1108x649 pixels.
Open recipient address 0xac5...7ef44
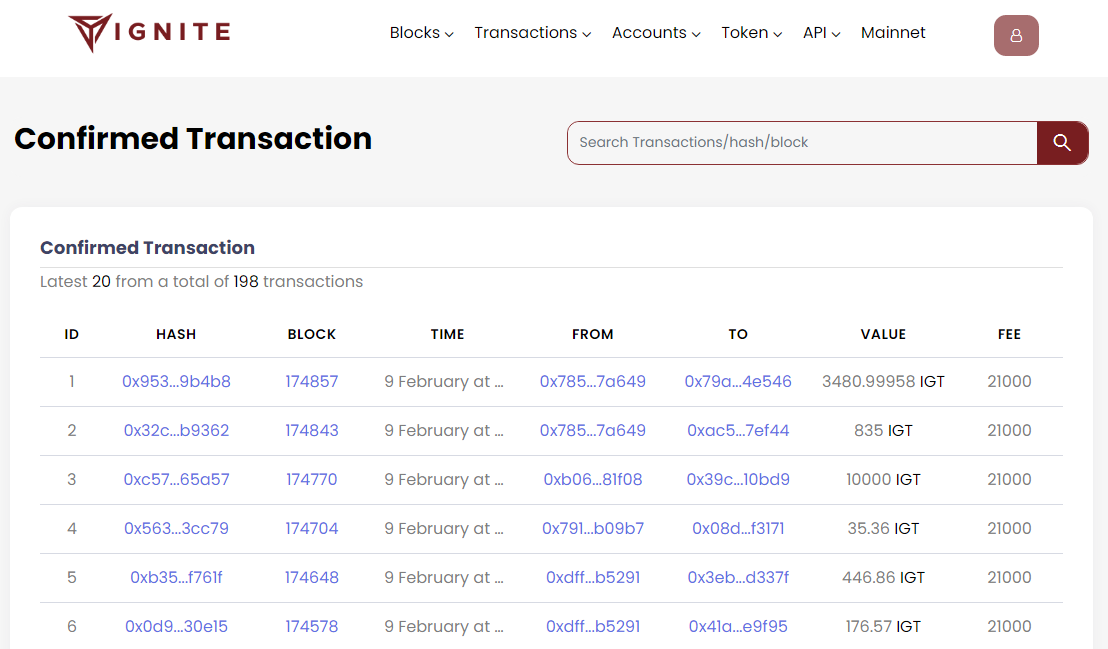738,431
